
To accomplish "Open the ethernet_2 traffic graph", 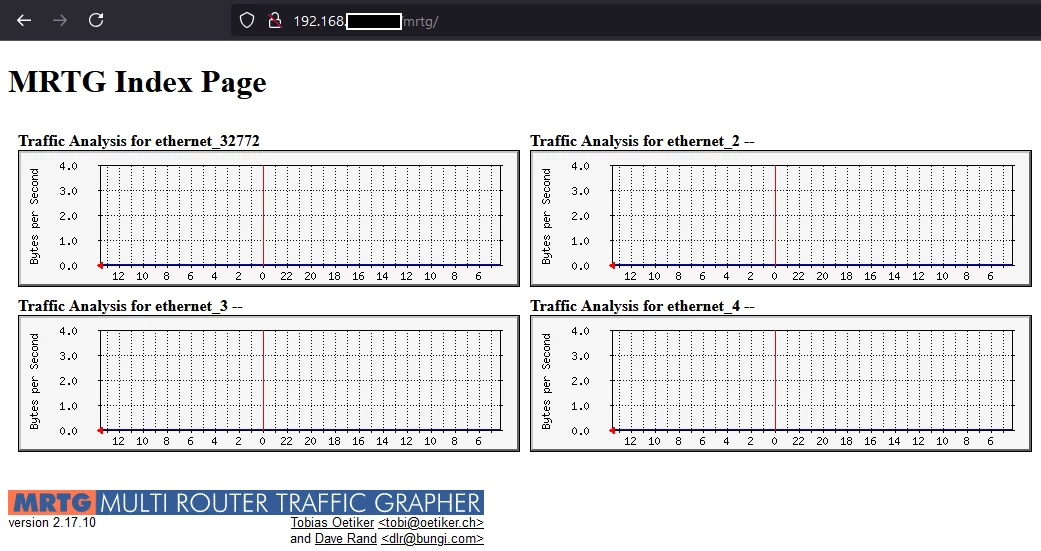I will coord(780,219).
